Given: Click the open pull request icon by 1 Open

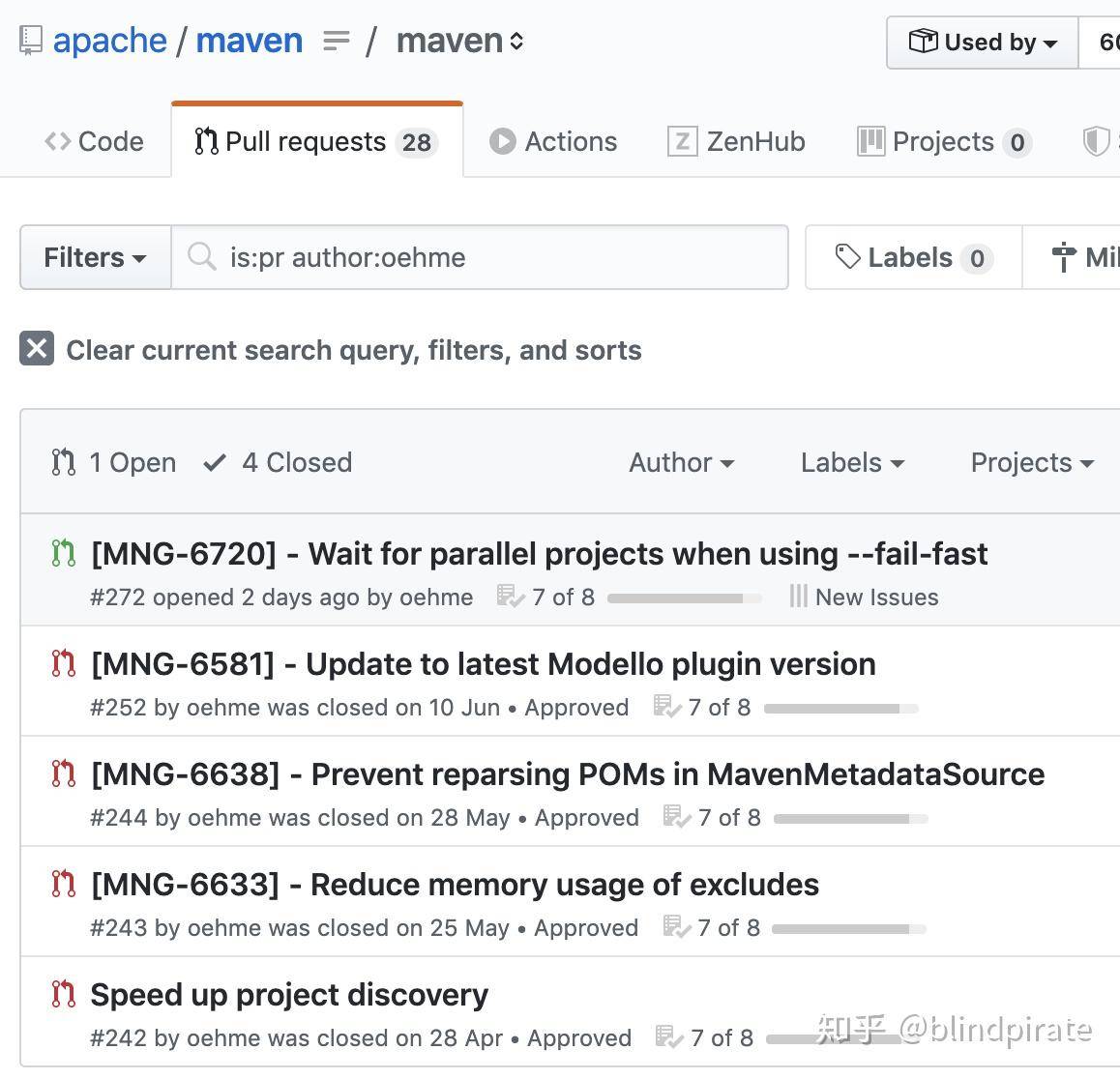Looking at the screenshot, I should [64, 462].
